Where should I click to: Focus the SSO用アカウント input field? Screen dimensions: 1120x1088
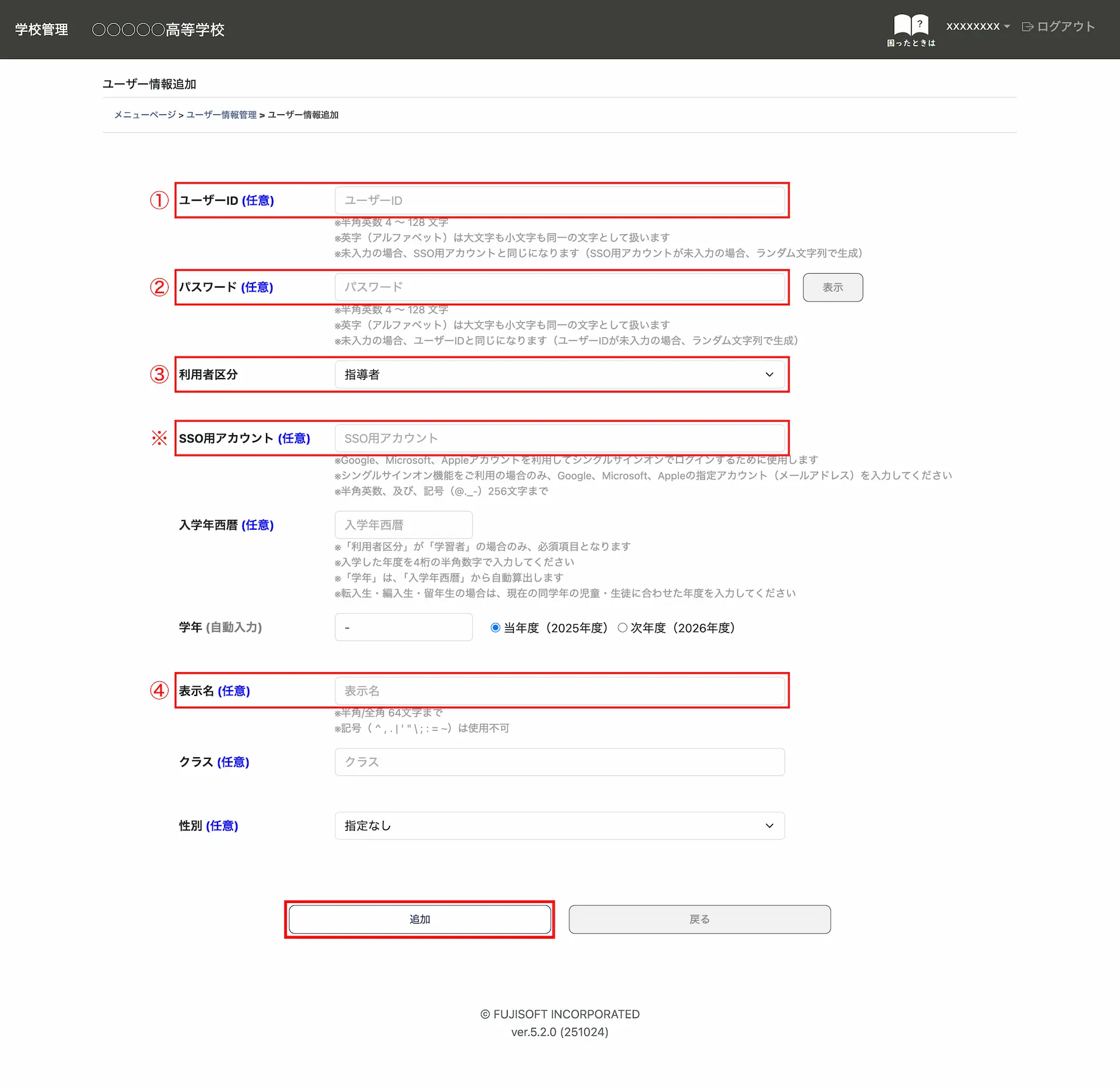pyautogui.click(x=559, y=438)
